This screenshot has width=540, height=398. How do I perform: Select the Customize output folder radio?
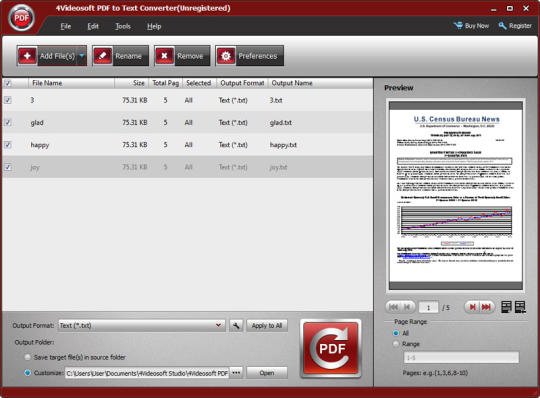28,373
